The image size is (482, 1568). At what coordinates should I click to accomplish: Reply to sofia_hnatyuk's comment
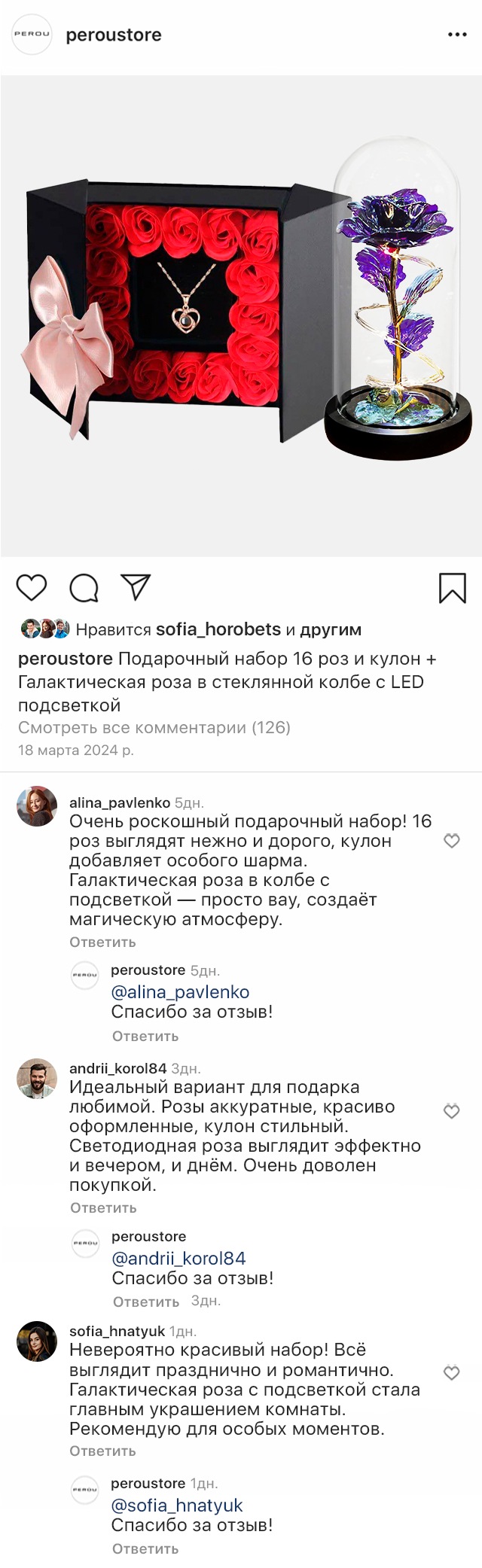click(x=102, y=1451)
